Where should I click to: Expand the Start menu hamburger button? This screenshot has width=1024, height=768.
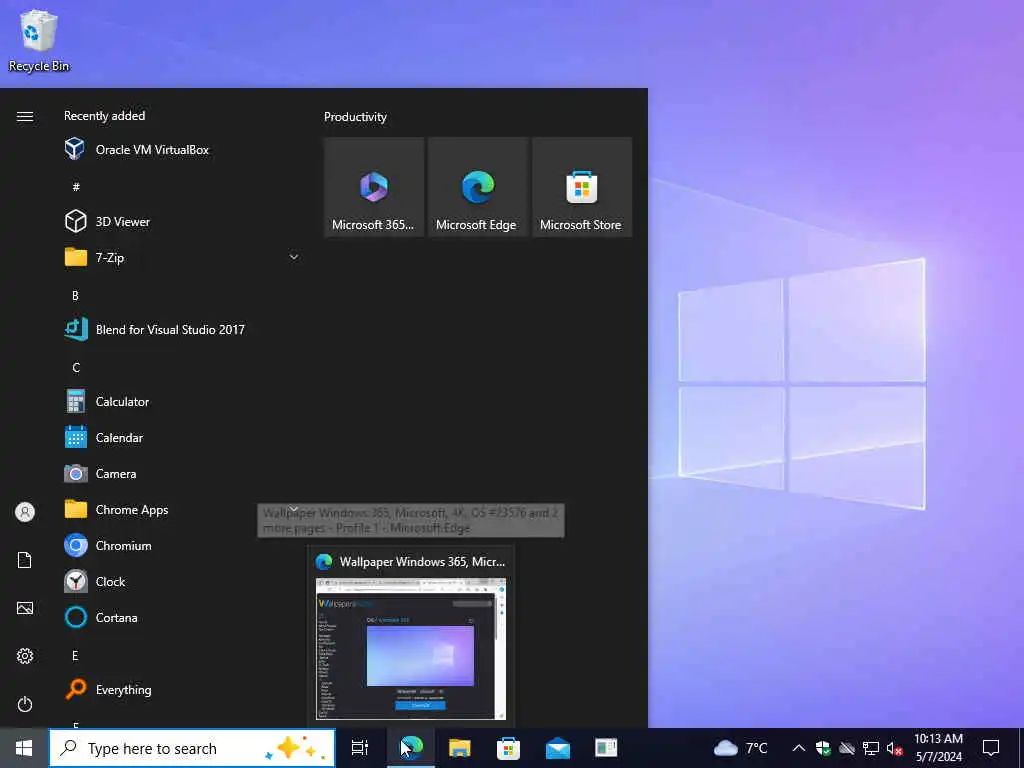pyautogui.click(x=25, y=116)
